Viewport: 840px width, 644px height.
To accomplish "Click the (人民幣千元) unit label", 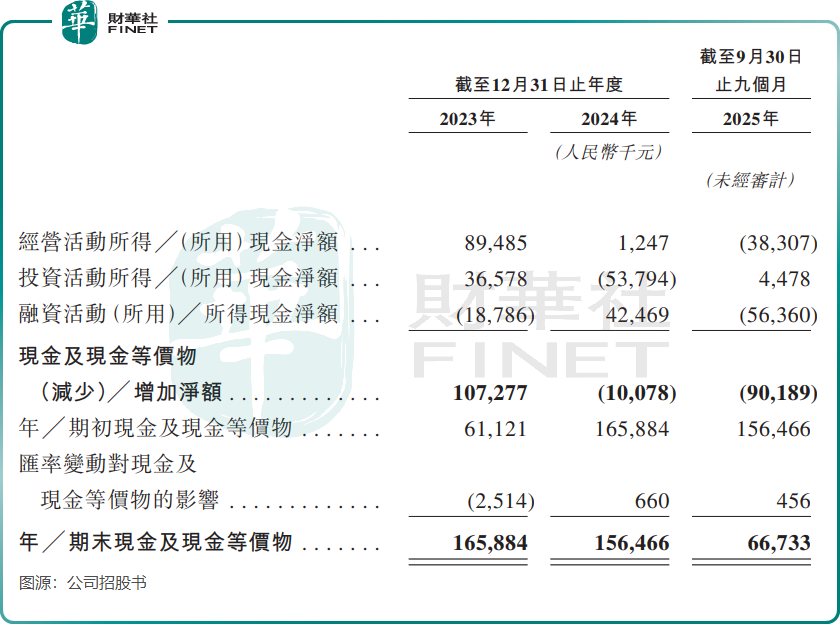I will [609, 152].
